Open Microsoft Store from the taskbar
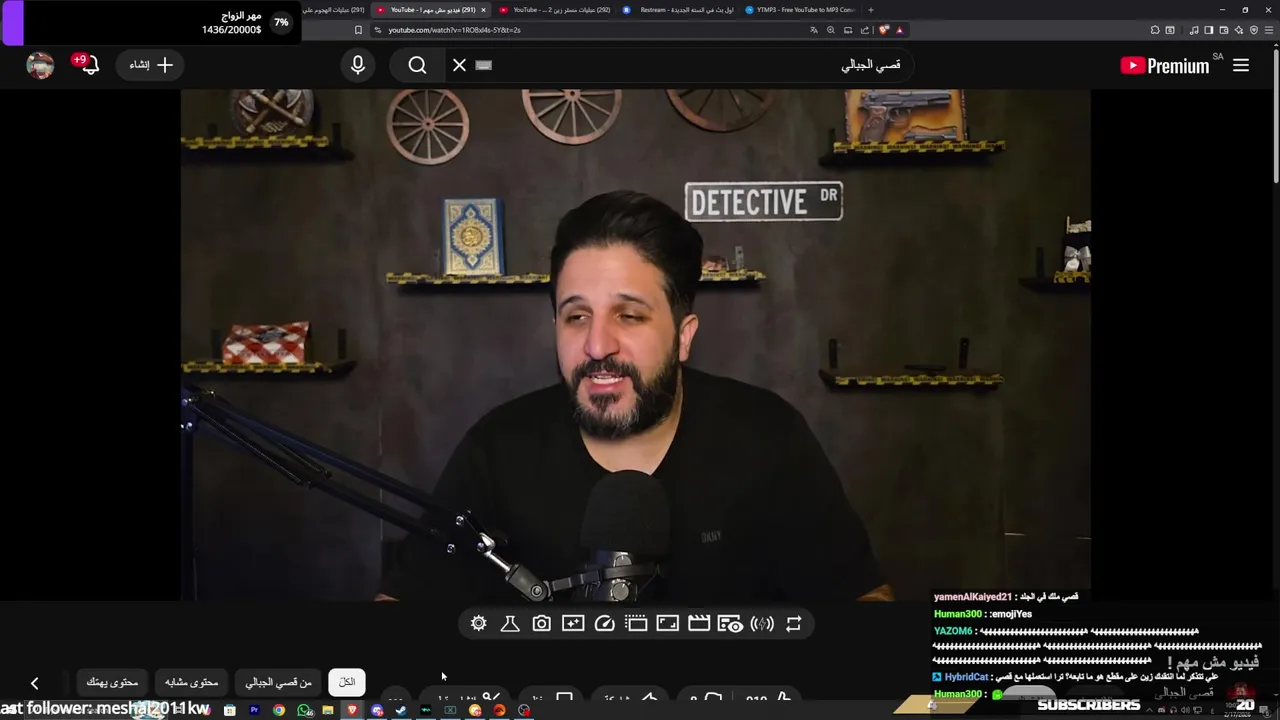This screenshot has width=1280, height=720. pyautogui.click(x=230, y=710)
